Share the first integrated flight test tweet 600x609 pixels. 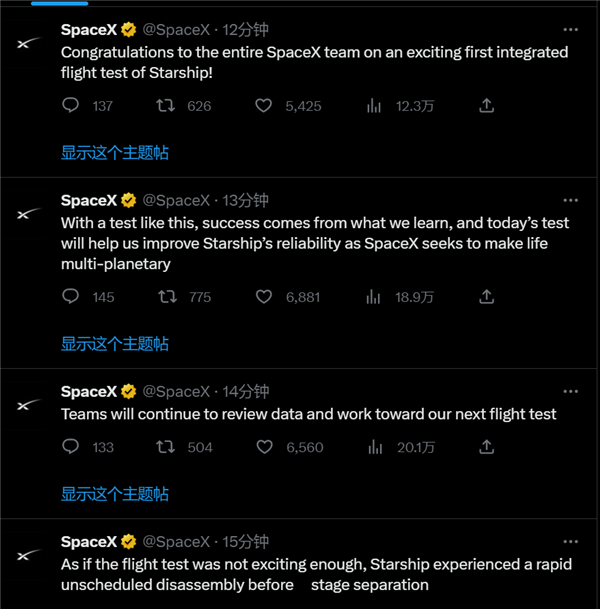(486, 105)
